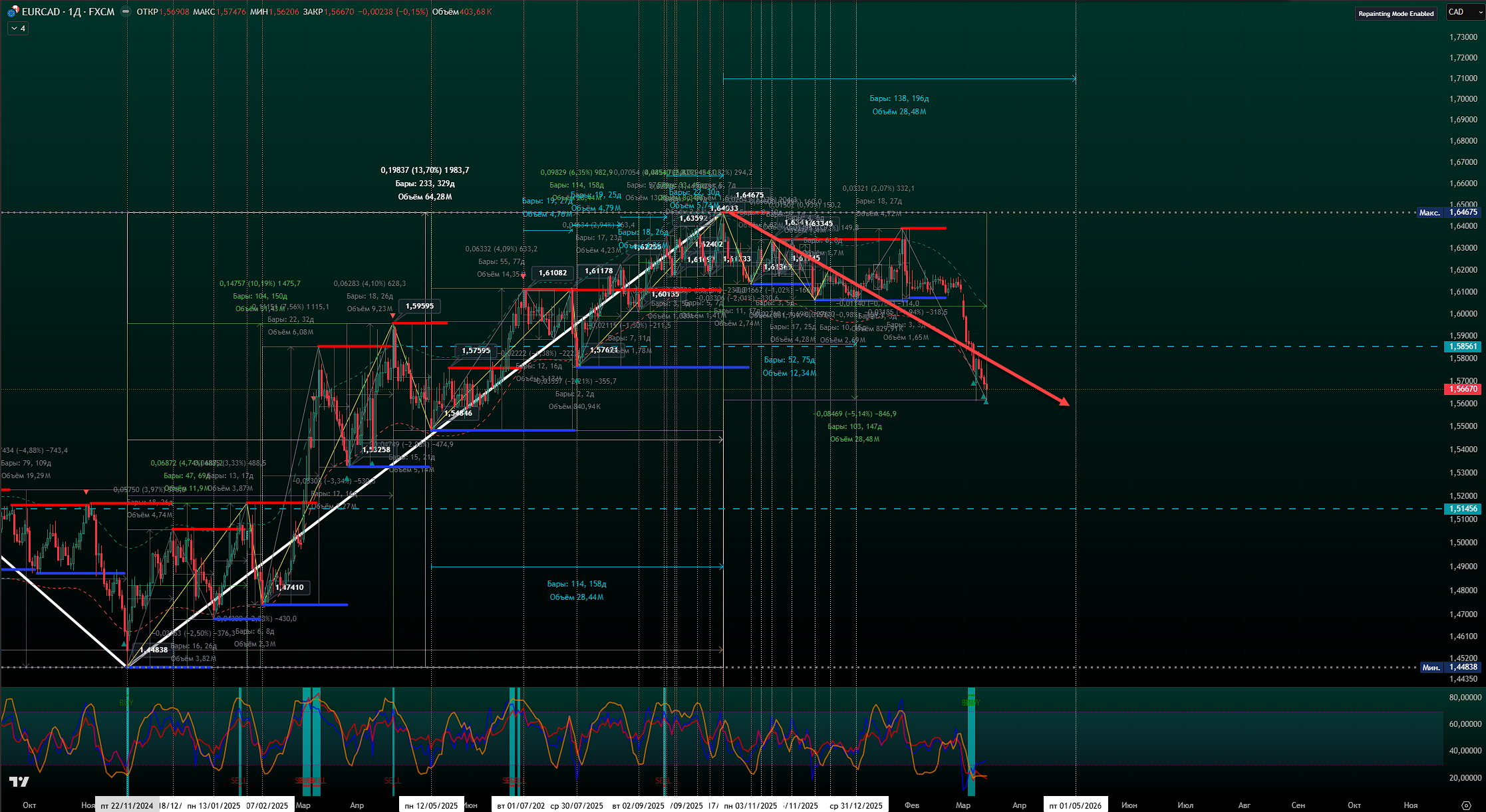Open the CAD currency dropdown

click(x=1465, y=12)
